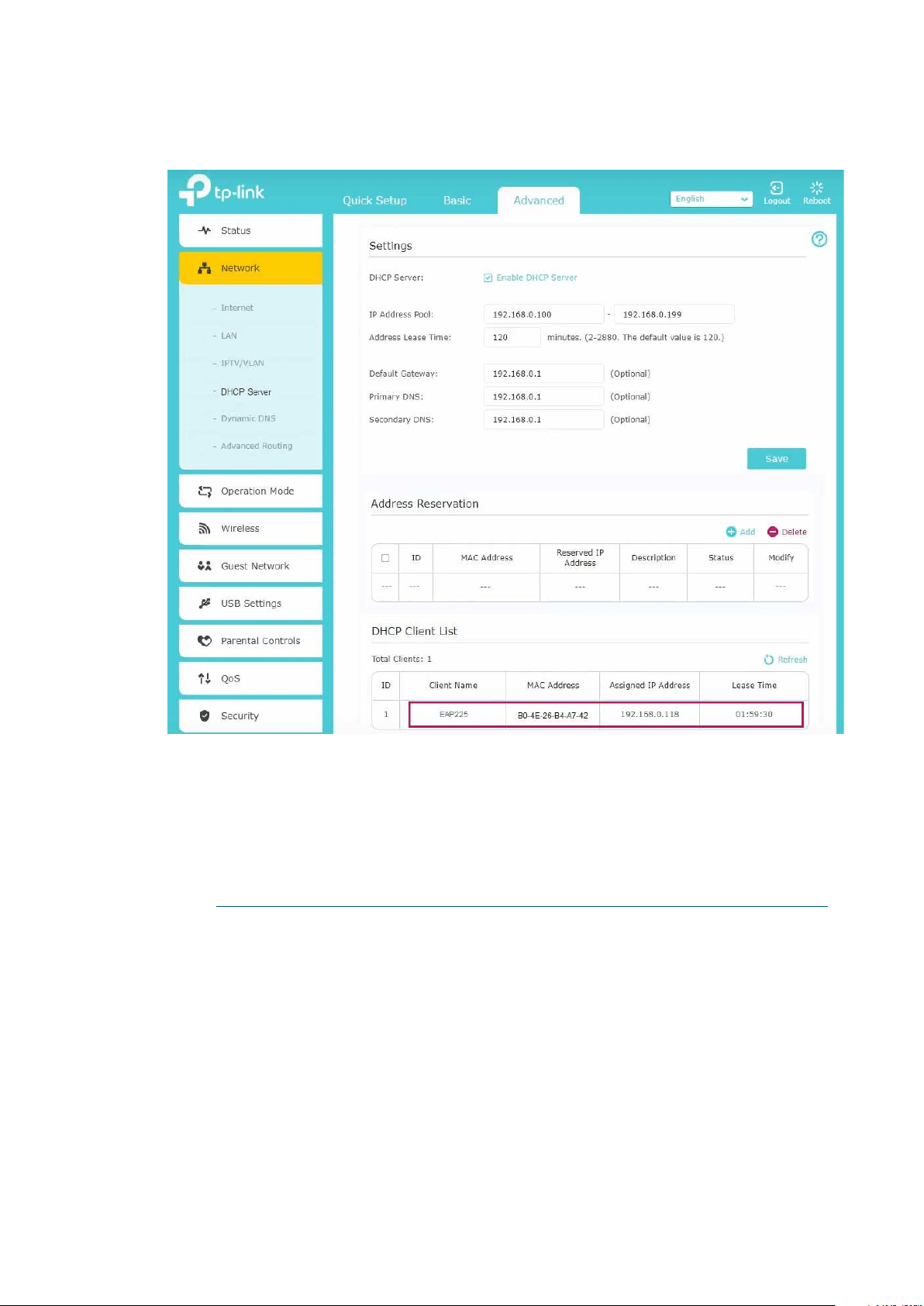
Task: Click the Reboot icon
Action: pos(816,188)
